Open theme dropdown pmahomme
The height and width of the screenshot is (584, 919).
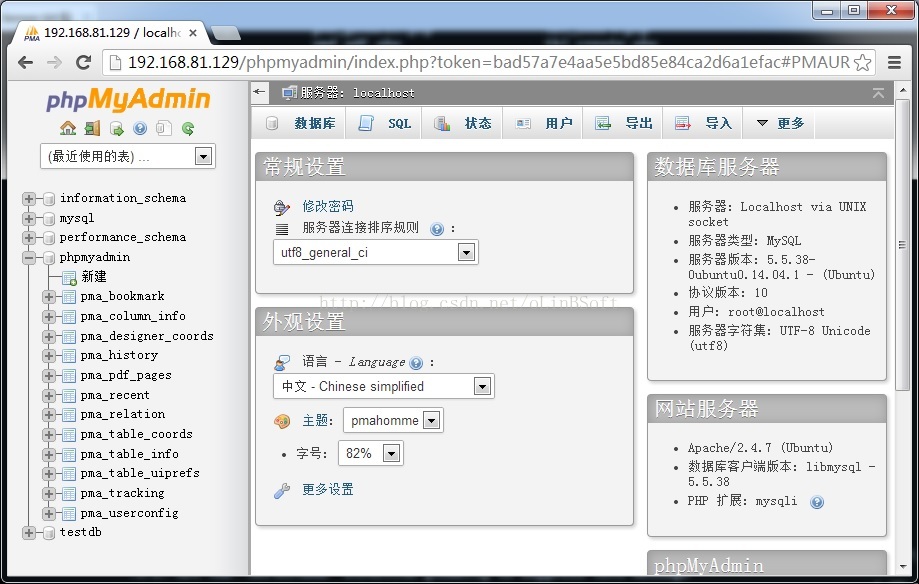click(393, 420)
